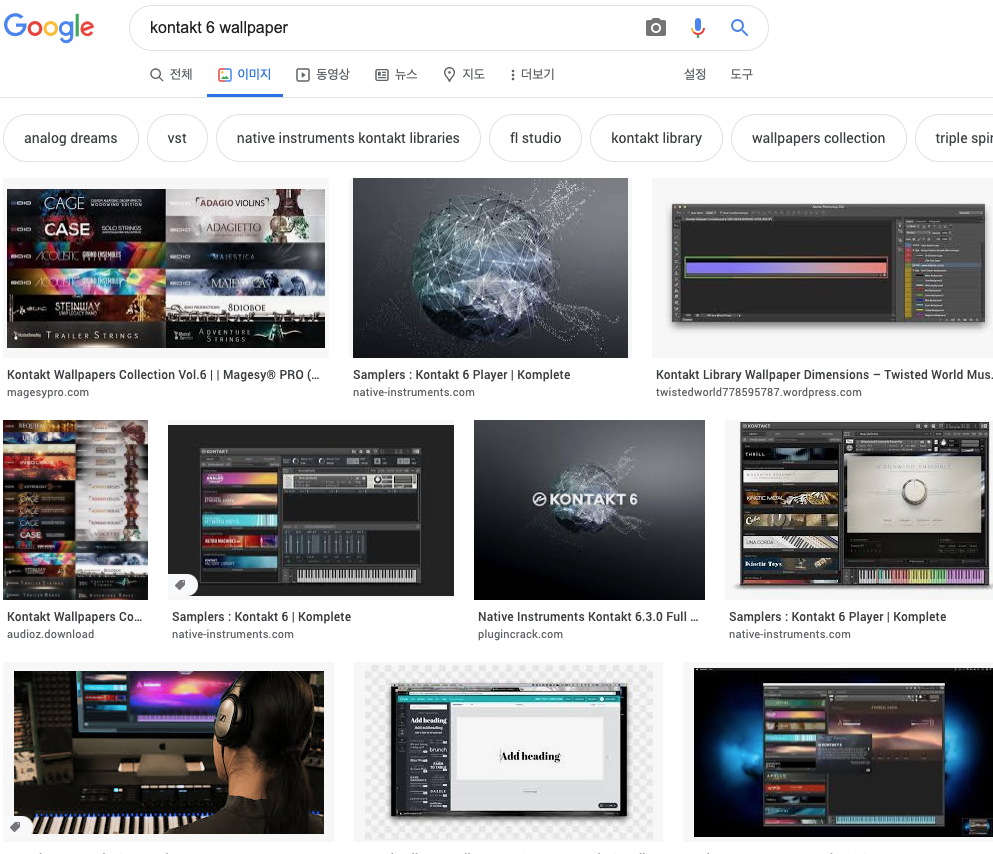
Task: Open the 지도 (Maps) tab
Action: [464, 75]
